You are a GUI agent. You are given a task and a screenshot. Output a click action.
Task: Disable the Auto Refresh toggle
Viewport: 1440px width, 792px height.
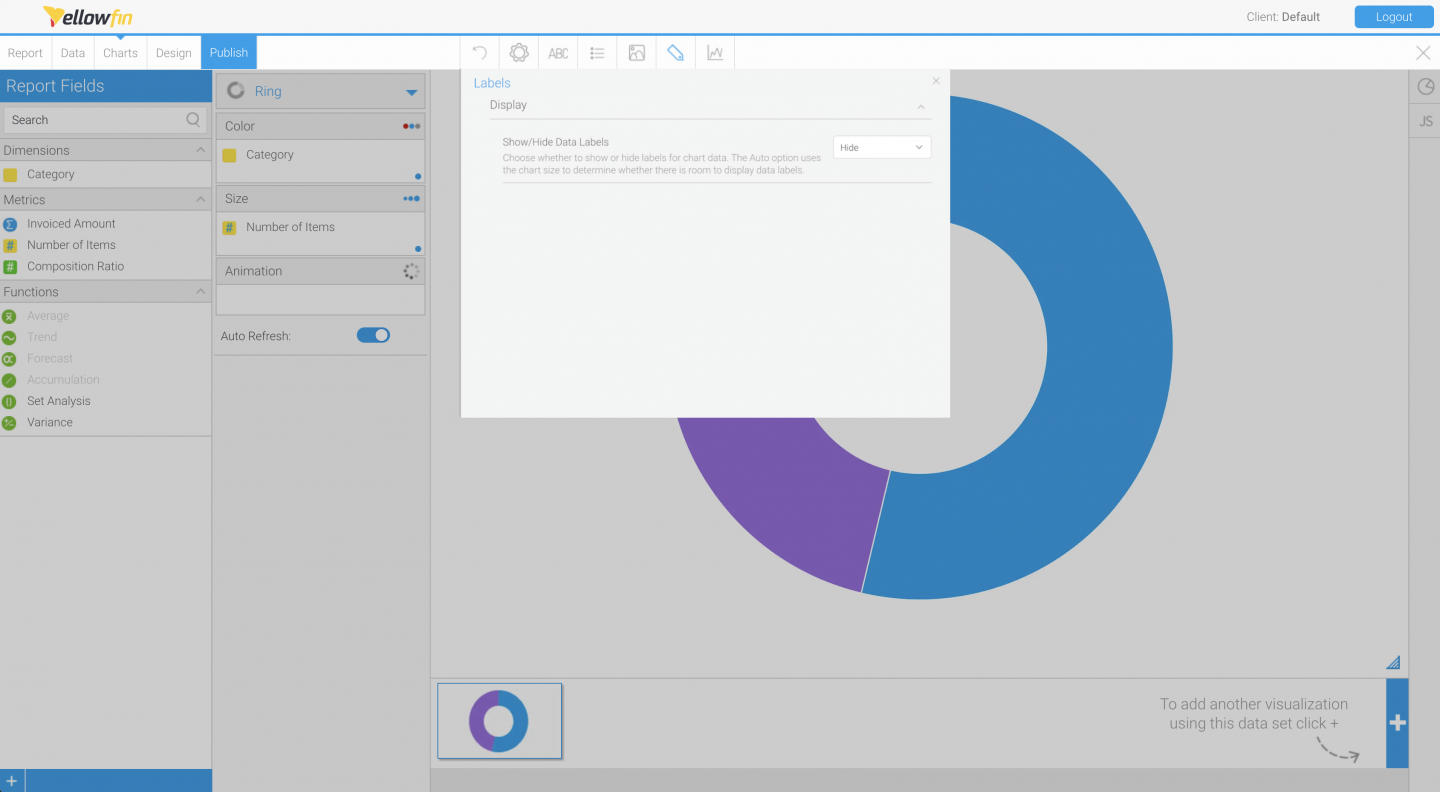[373, 335]
